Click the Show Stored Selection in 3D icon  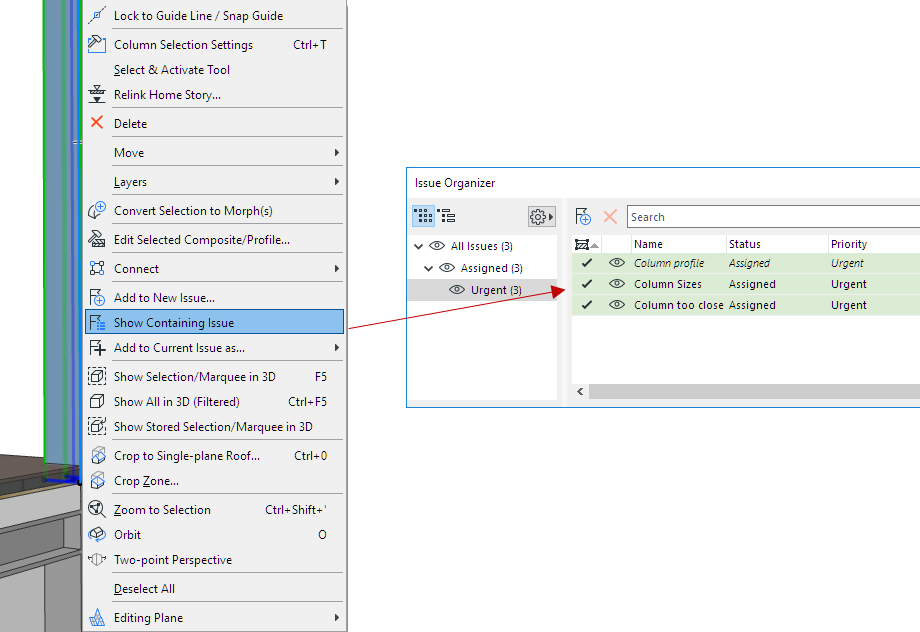(97, 426)
